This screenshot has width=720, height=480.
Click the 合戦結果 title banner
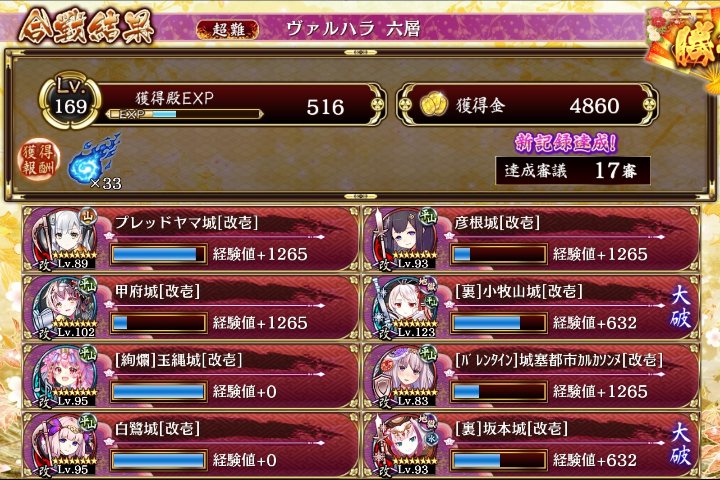pyautogui.click(x=86, y=28)
